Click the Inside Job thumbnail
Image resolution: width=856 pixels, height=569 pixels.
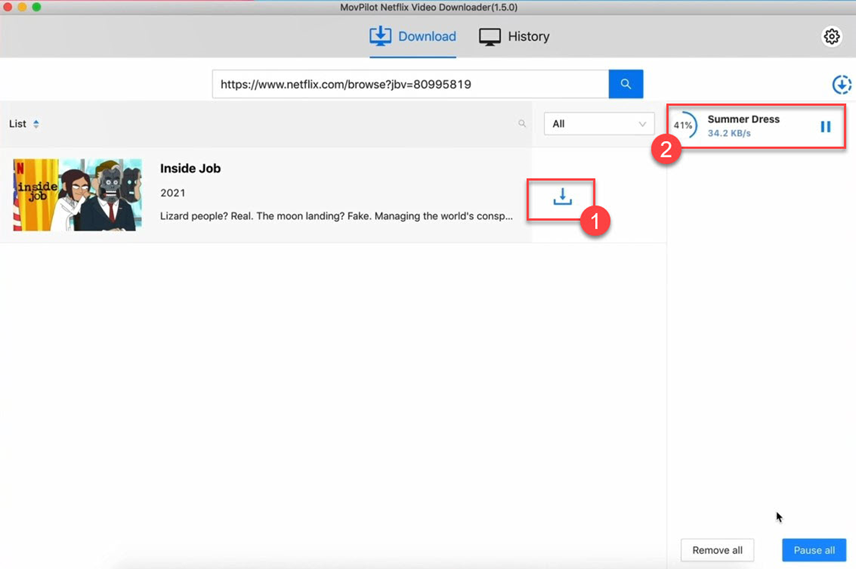78,195
